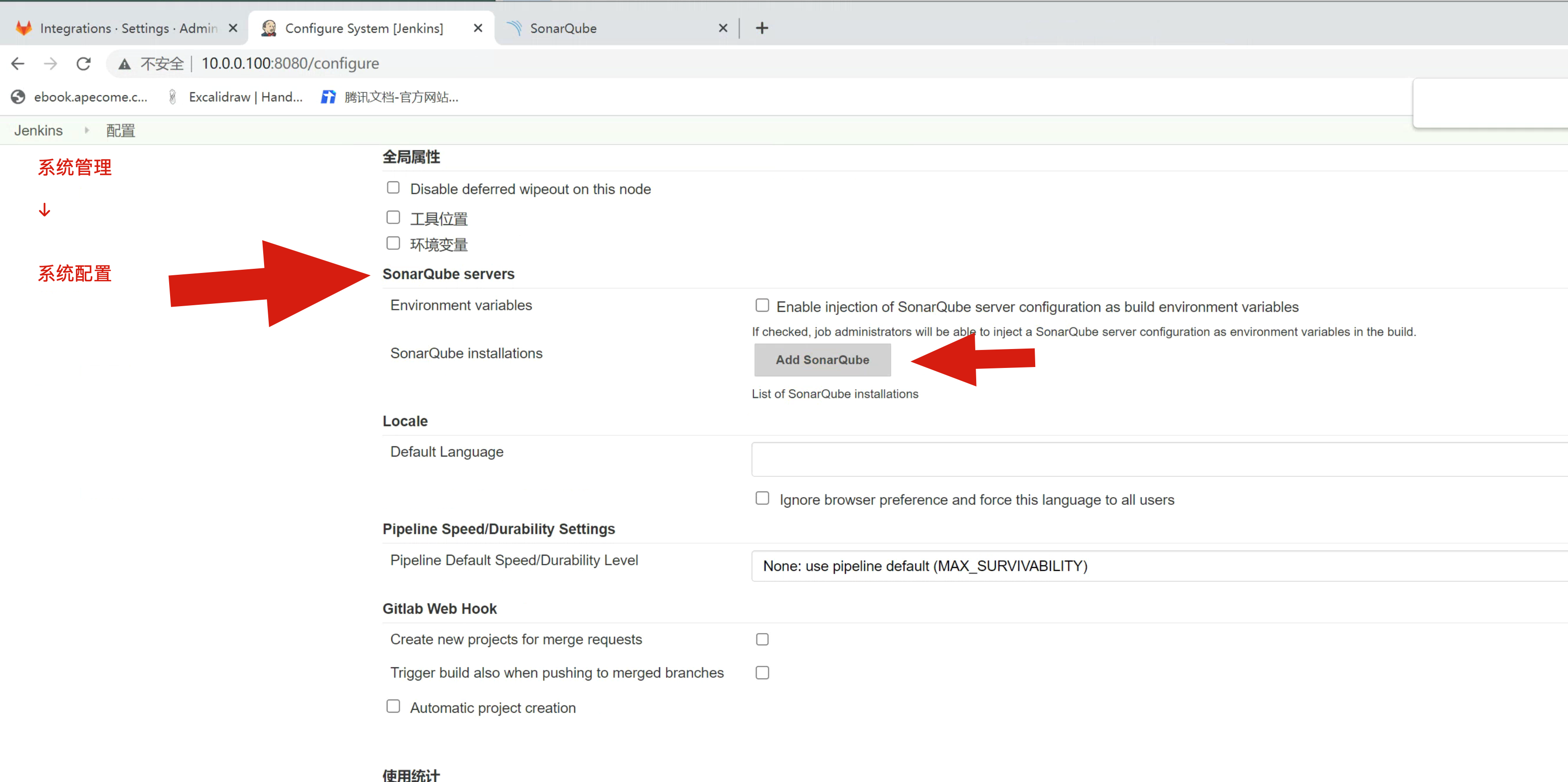Click the Add SonarQube button
The image size is (1568, 782).
point(822,360)
